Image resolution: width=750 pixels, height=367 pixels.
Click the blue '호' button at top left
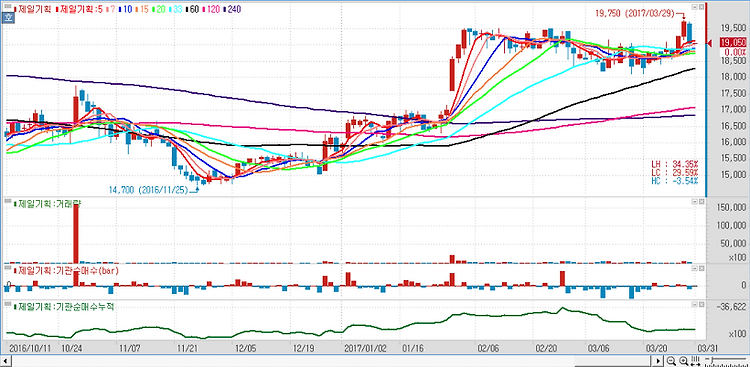(8, 18)
